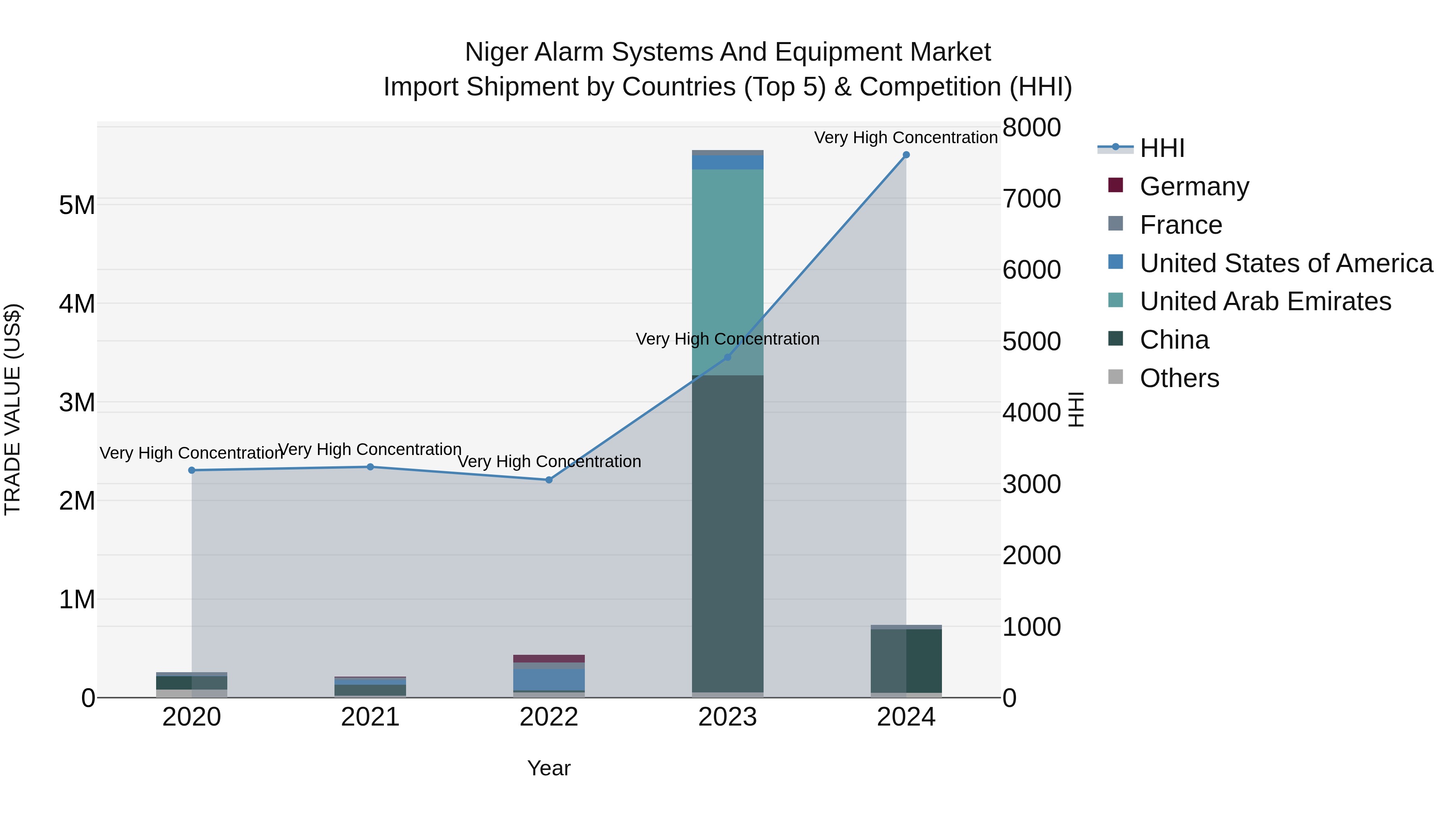Viewport: 1456px width, 819px height.
Task: Click the France segment atop the 2023 bar
Action: coord(728,153)
